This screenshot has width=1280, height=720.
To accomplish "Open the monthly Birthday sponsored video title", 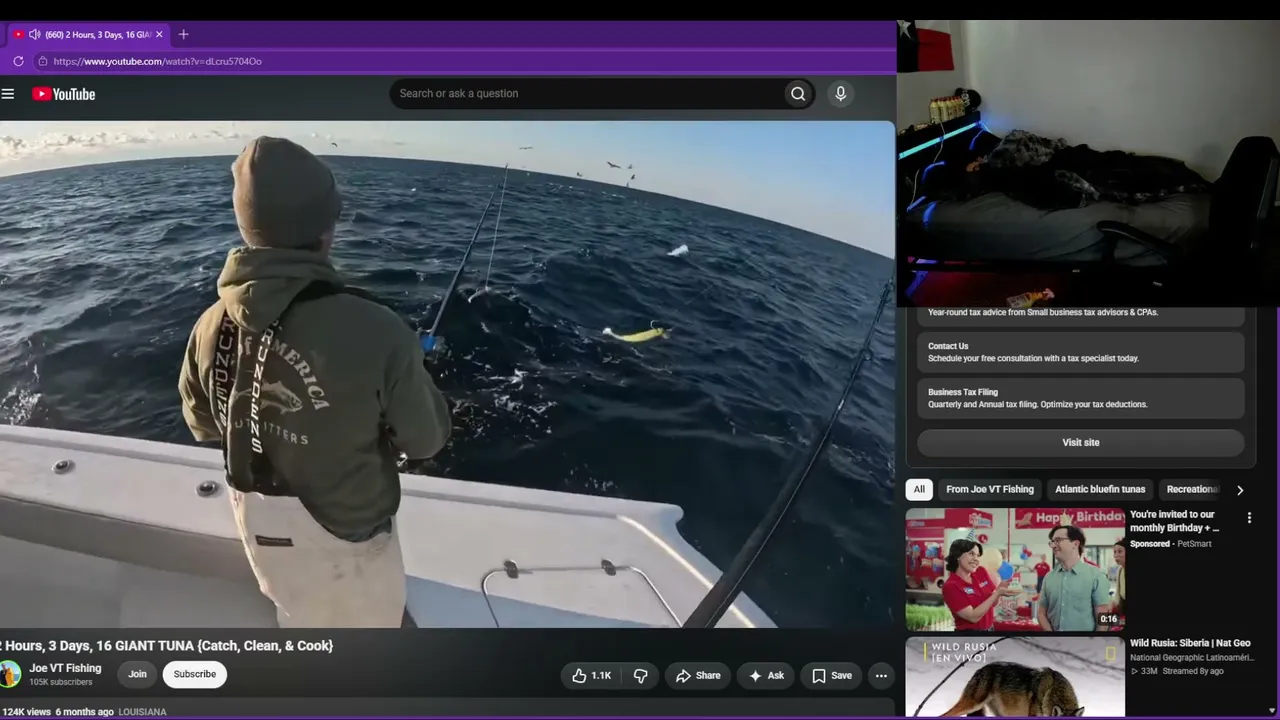I will click(1175, 521).
